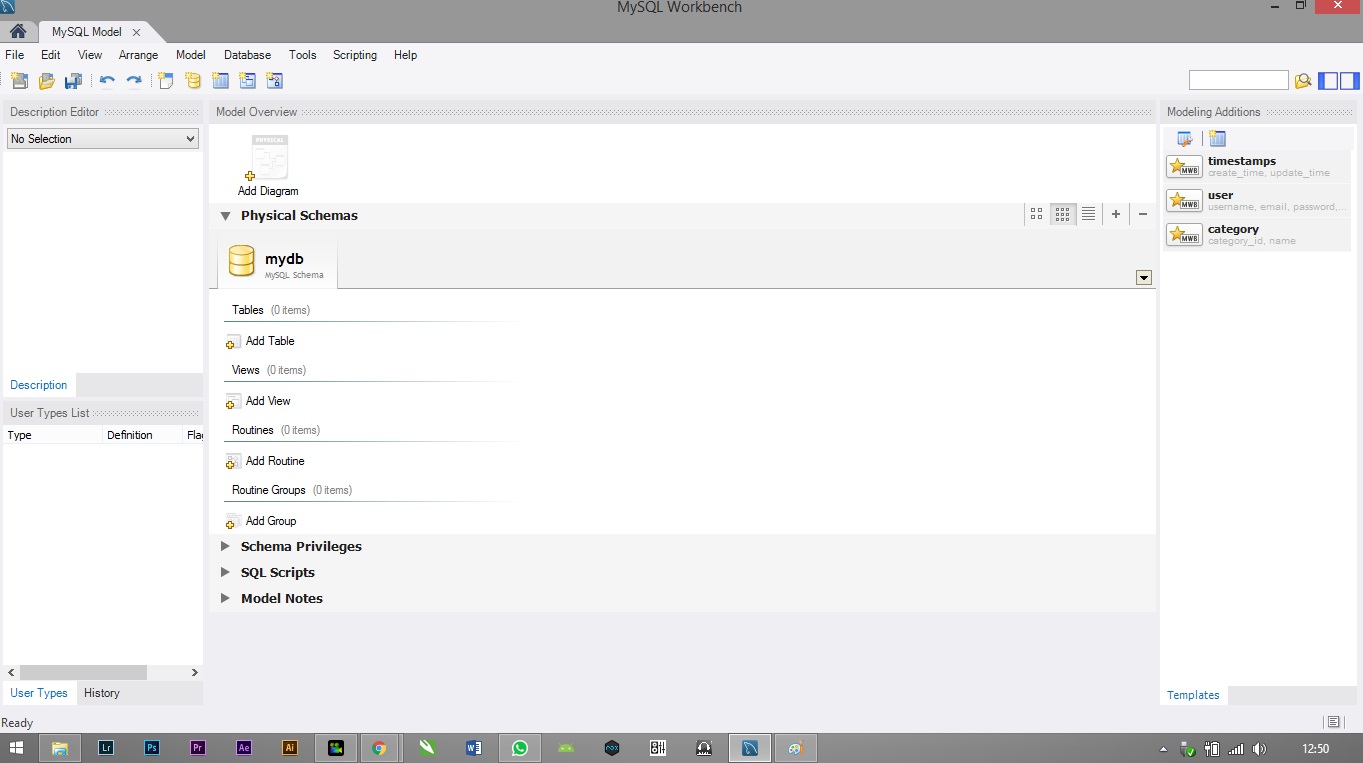Viewport: 1363px width, 763px height.
Task: Click Add Routine in mydb schema
Action: coord(265,461)
